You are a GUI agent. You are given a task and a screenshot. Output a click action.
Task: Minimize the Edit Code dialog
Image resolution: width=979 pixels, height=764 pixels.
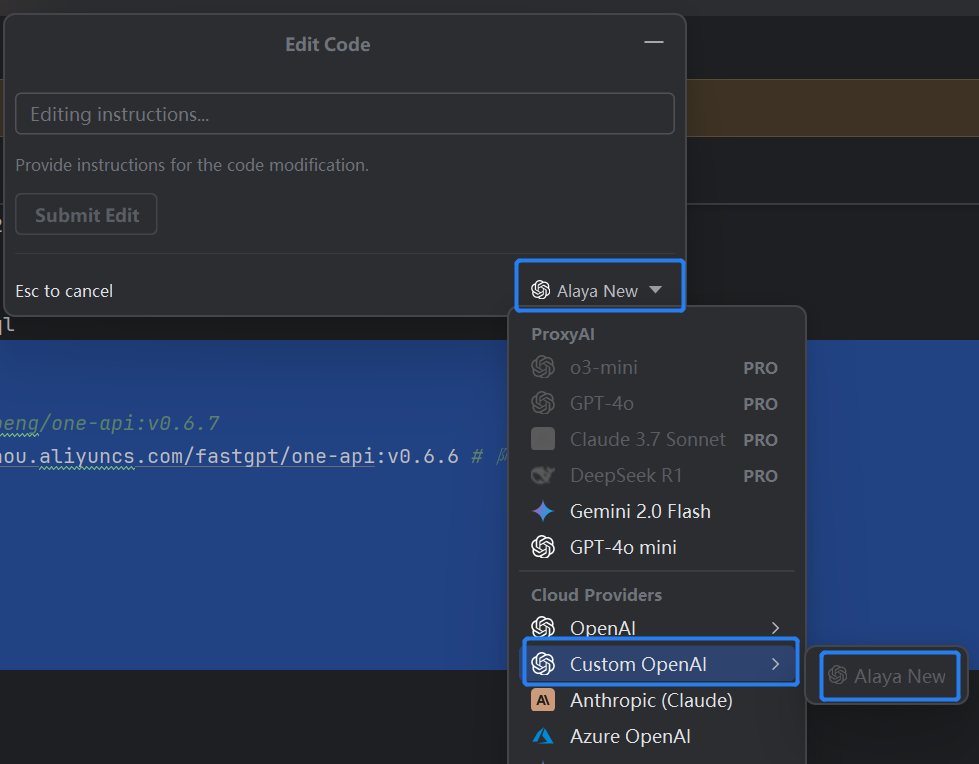(x=654, y=42)
